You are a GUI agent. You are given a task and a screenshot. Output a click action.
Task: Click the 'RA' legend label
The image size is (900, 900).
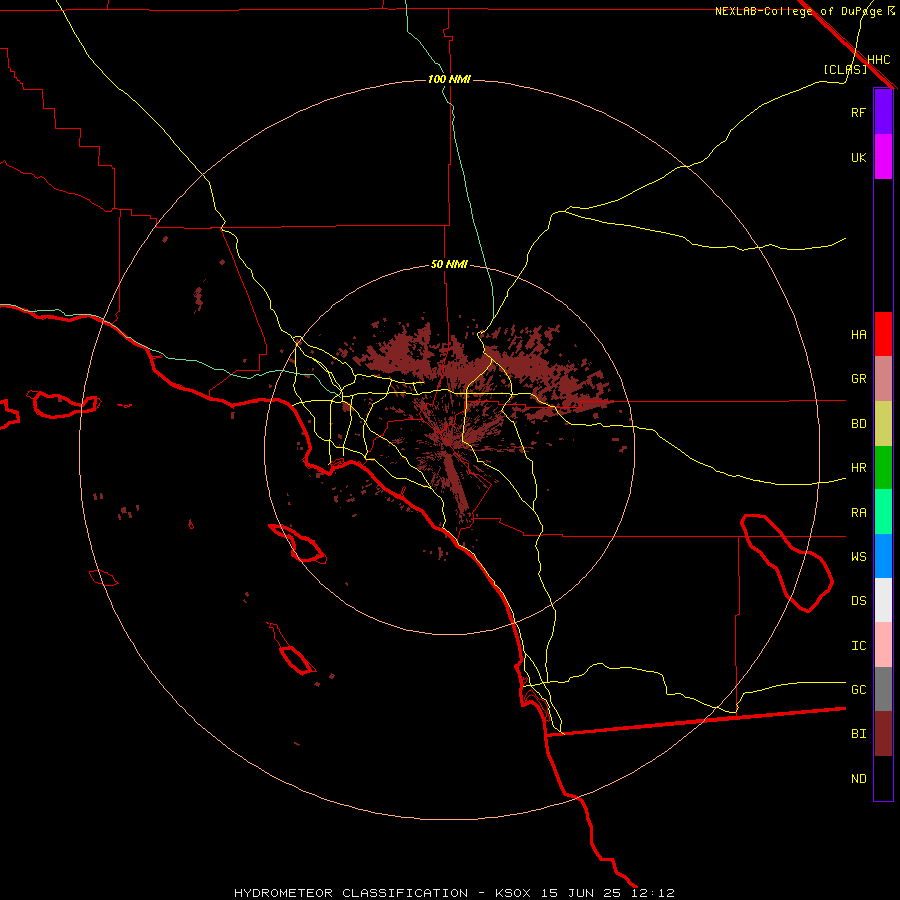pyautogui.click(x=858, y=513)
